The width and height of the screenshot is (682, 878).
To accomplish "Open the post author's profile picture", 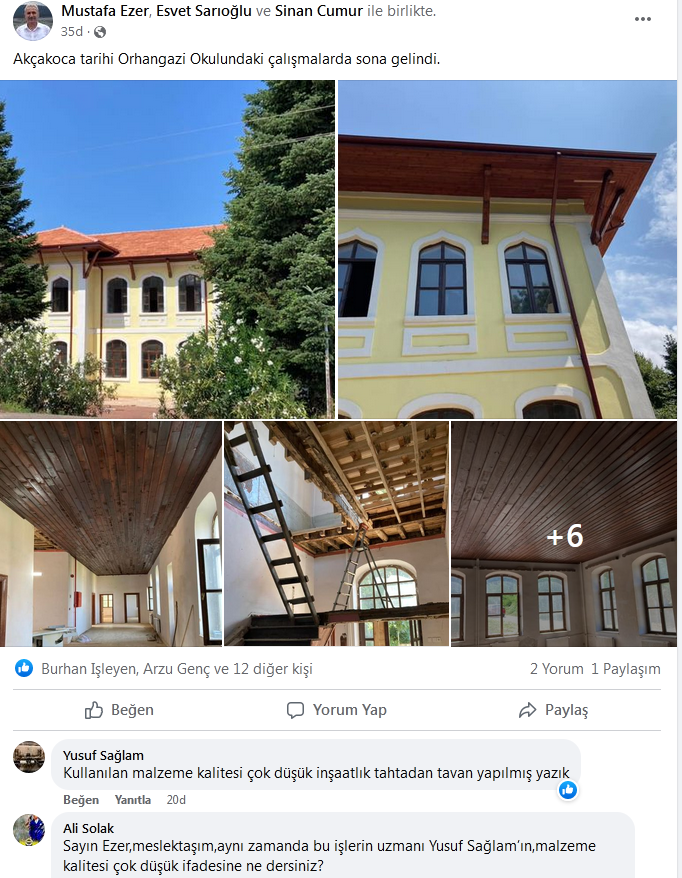I will coord(32,21).
